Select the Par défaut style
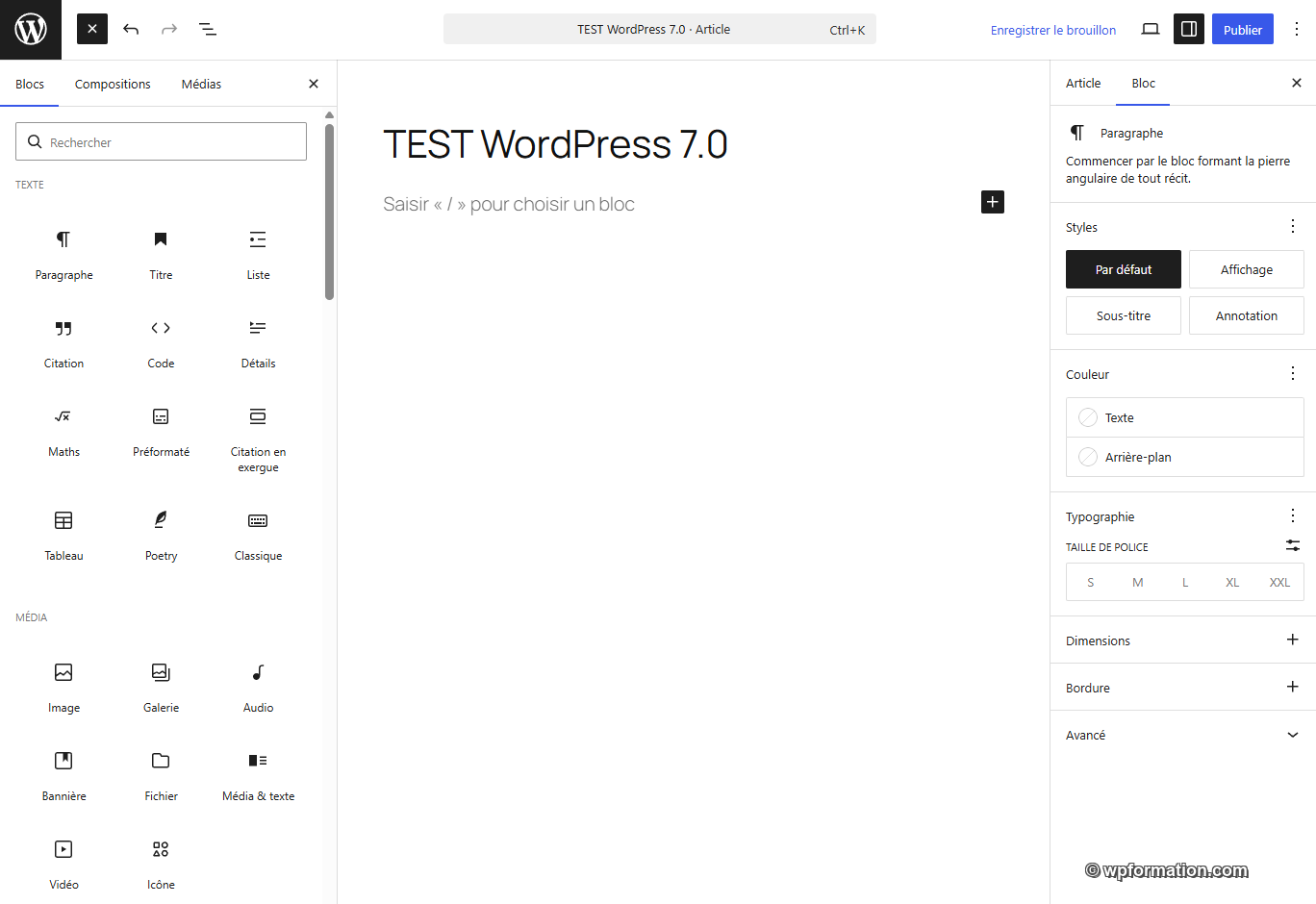1316x904 pixels. [x=1124, y=269]
